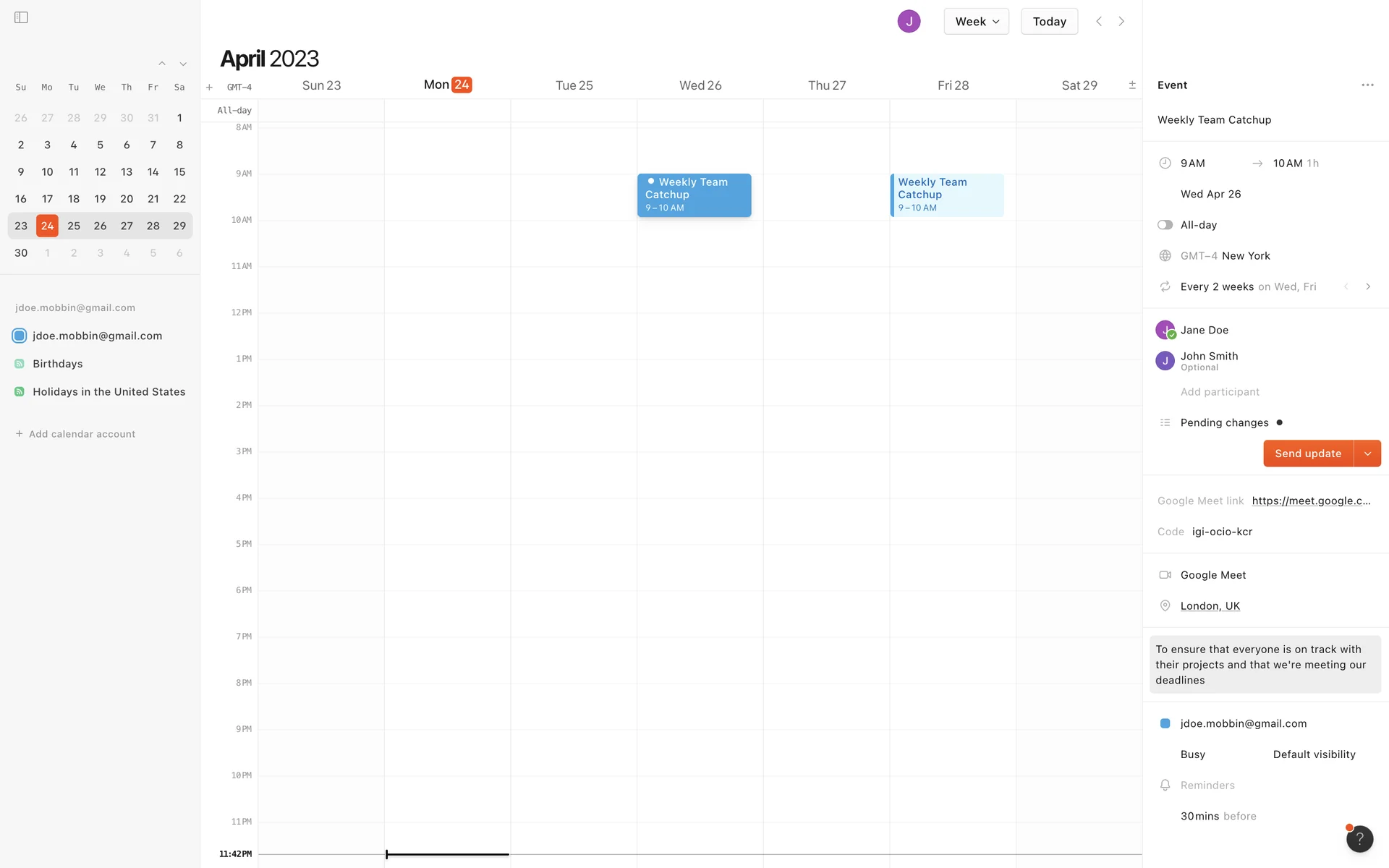Show next month in mini calendar
Screen dimensions: 1389x868
183,64
